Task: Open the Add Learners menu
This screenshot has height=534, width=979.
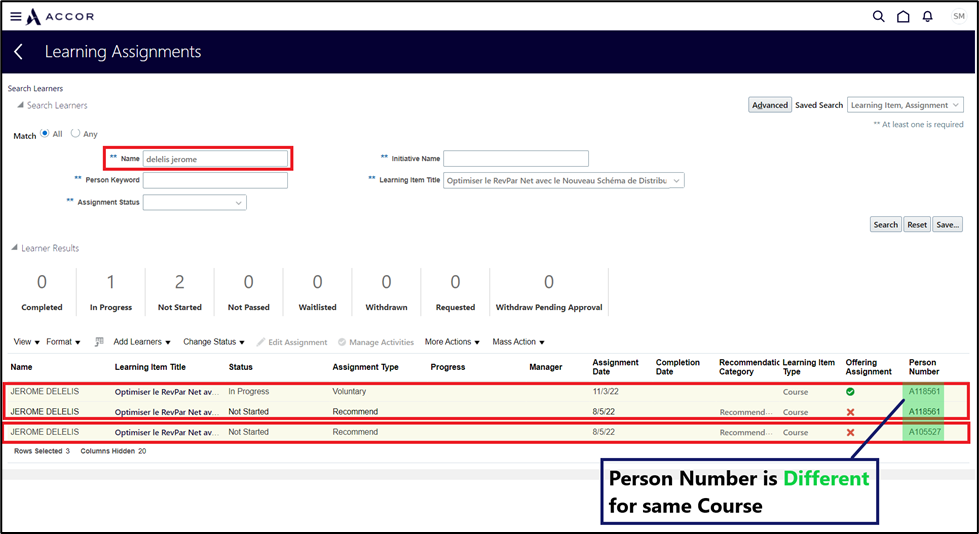Action: 142,342
